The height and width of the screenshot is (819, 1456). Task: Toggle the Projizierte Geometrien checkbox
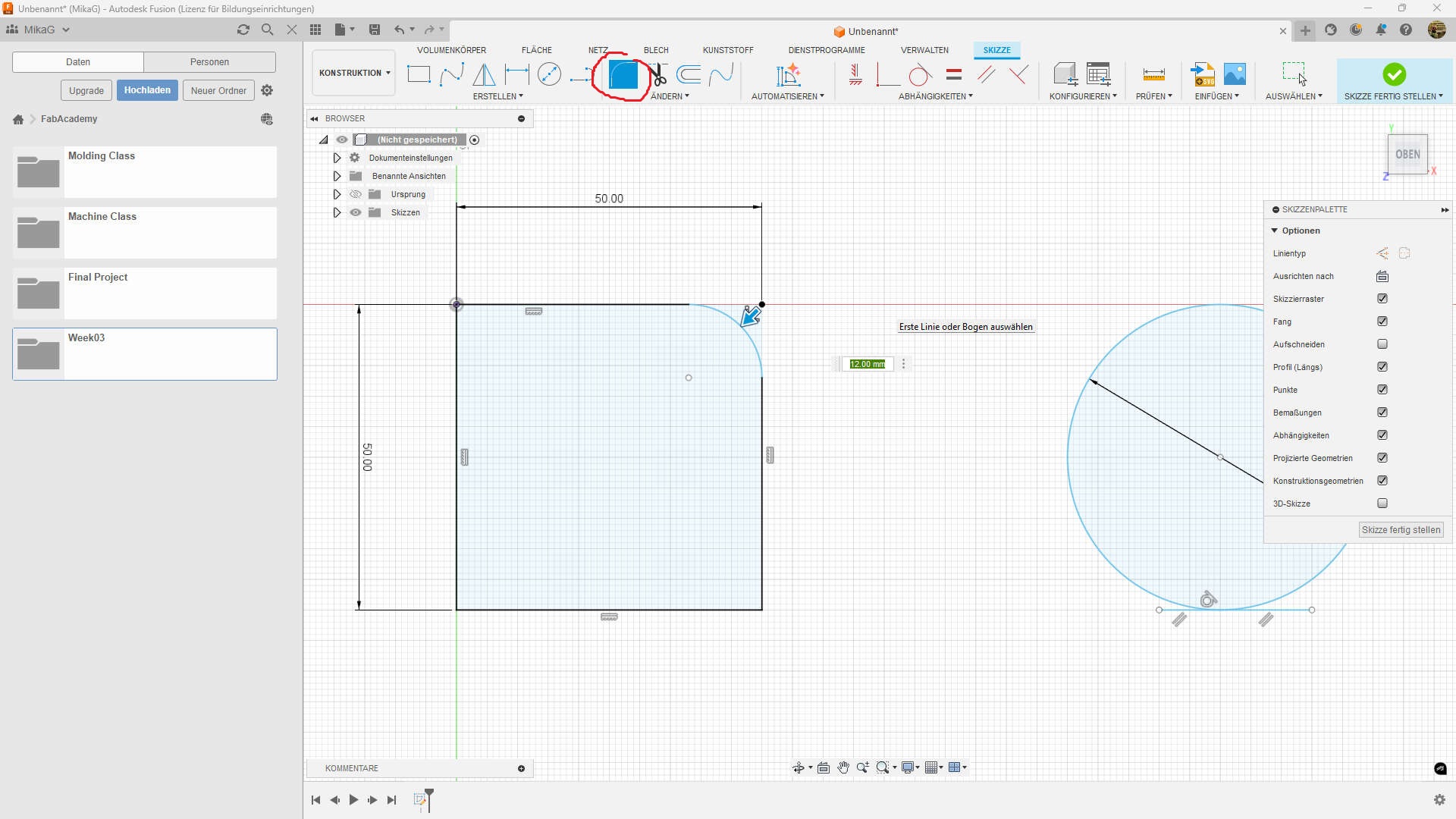click(1382, 458)
